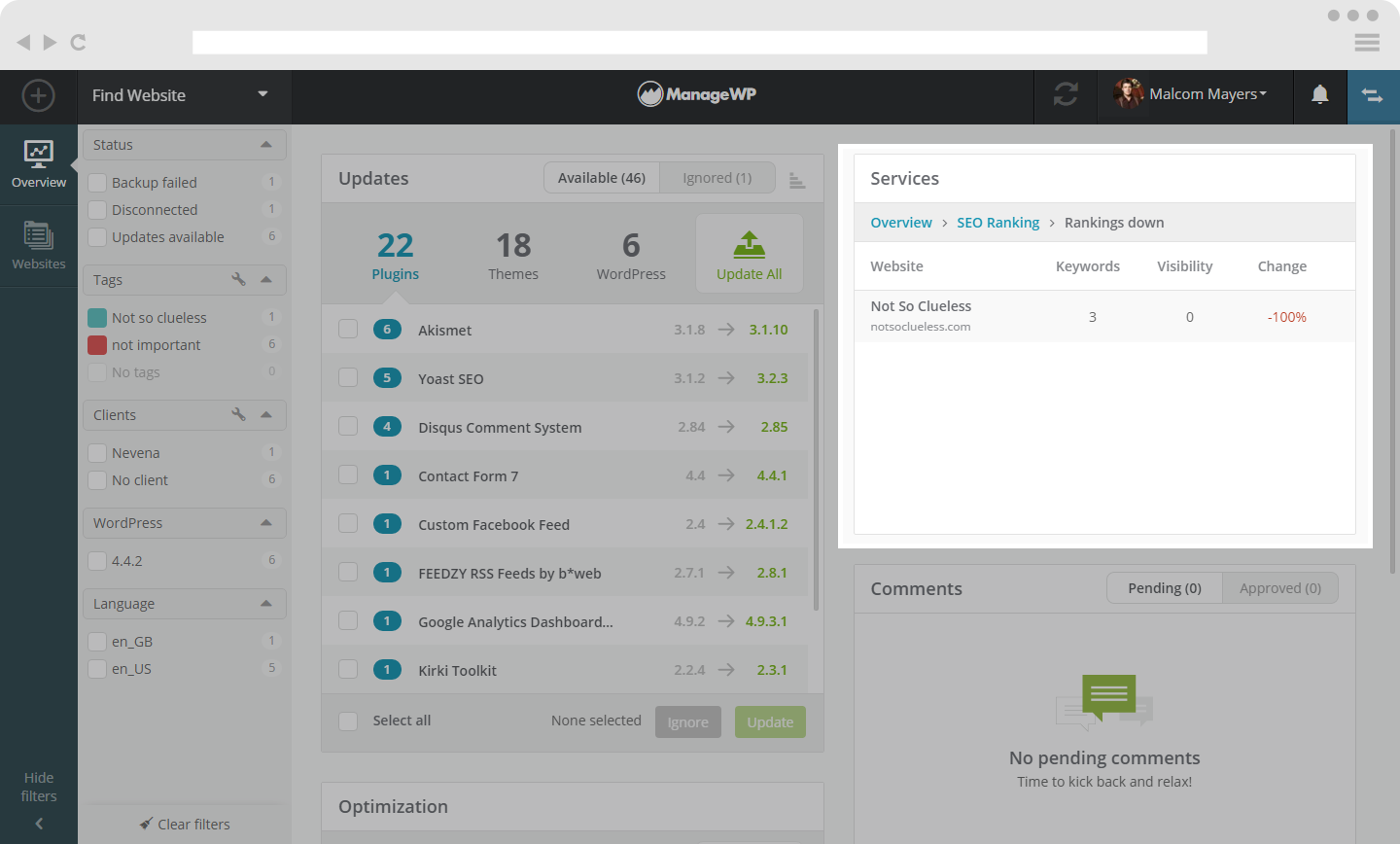This screenshot has width=1400, height=844.
Task: Switch to Ignored (1) tab
Action: [717, 178]
